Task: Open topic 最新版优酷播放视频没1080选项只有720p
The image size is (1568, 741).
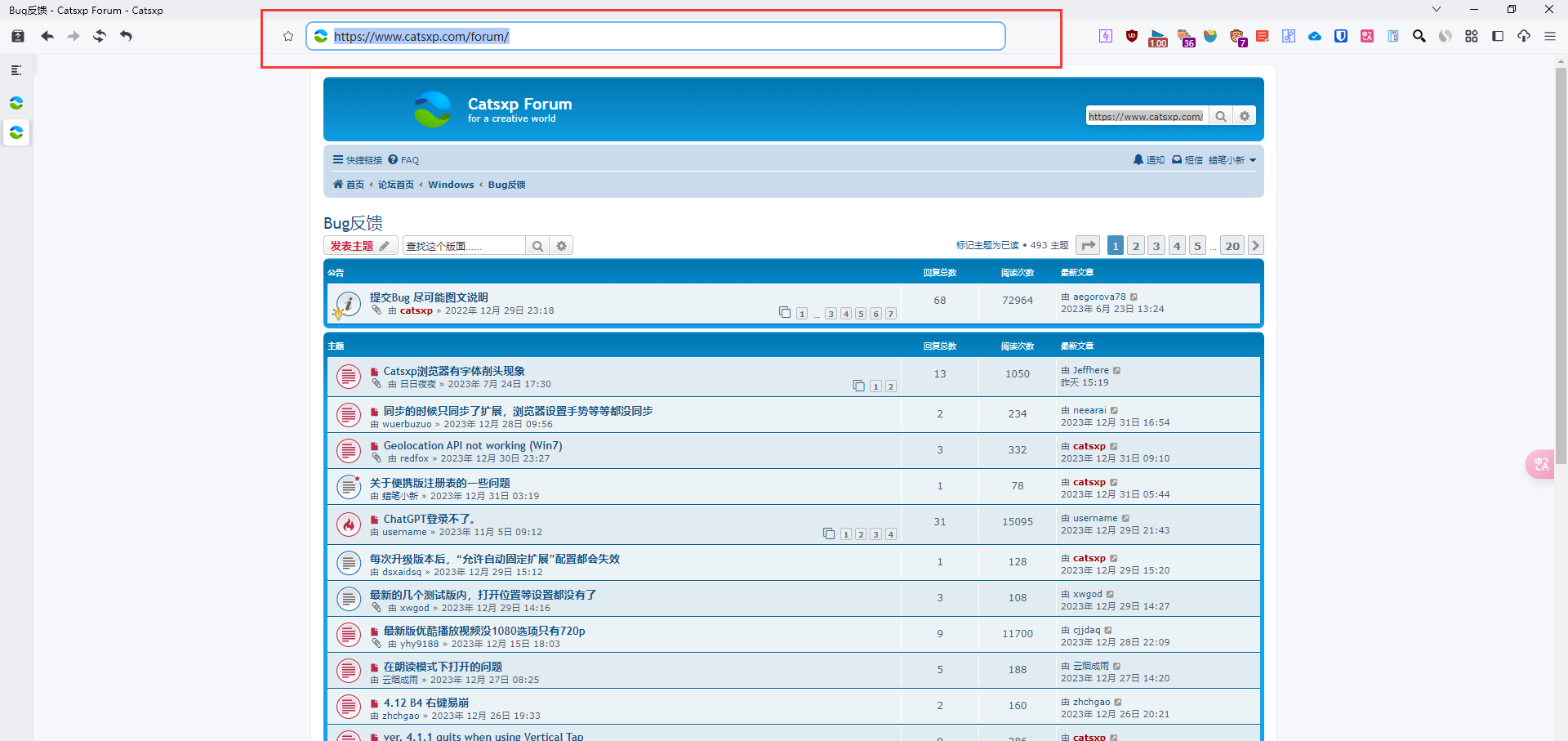Action: point(484,631)
